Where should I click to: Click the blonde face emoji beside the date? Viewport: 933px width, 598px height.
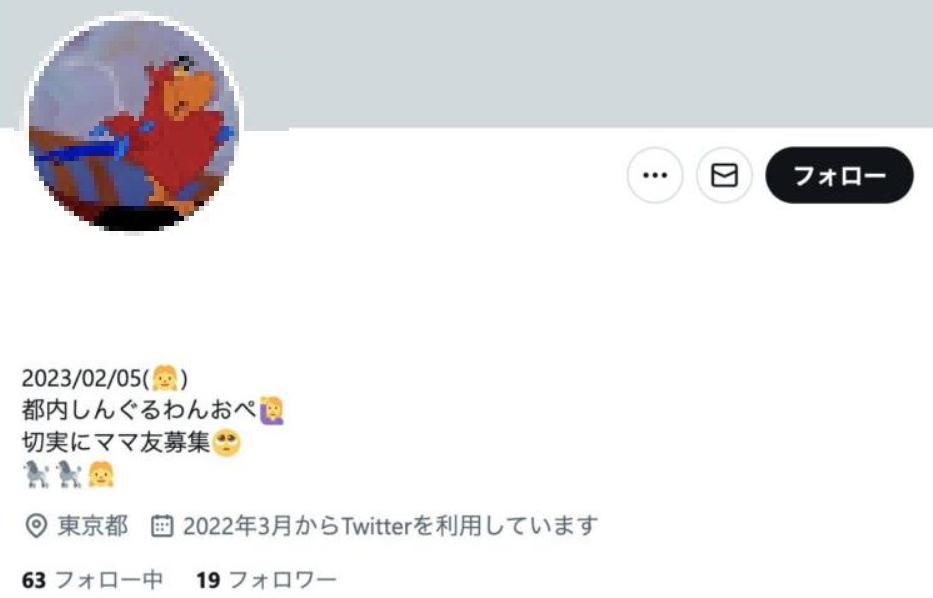(165, 378)
